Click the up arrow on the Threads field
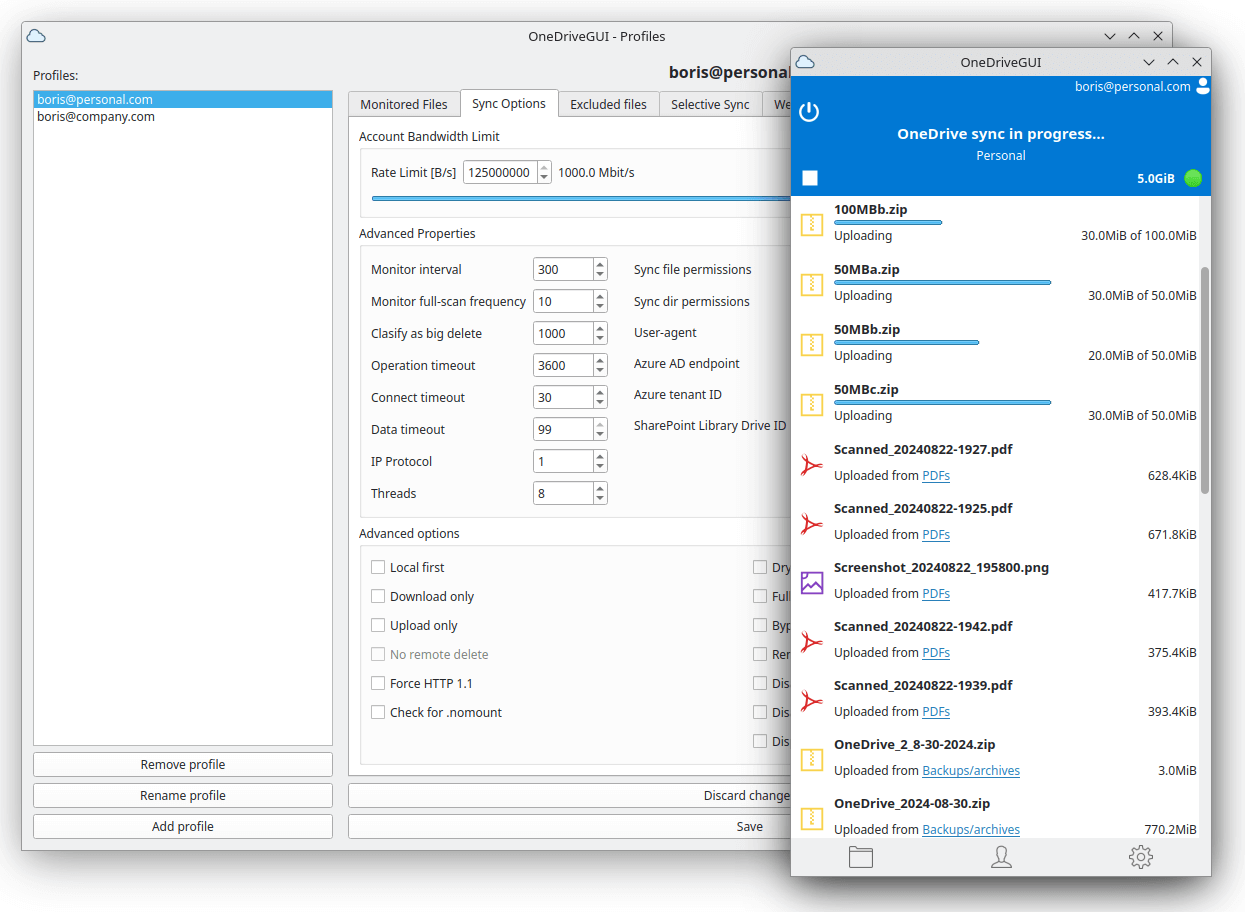The width and height of the screenshot is (1245, 912). [599, 487]
